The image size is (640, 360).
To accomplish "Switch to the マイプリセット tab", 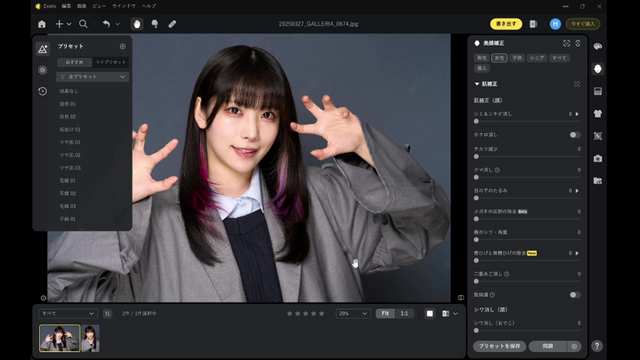I will point(111,62).
